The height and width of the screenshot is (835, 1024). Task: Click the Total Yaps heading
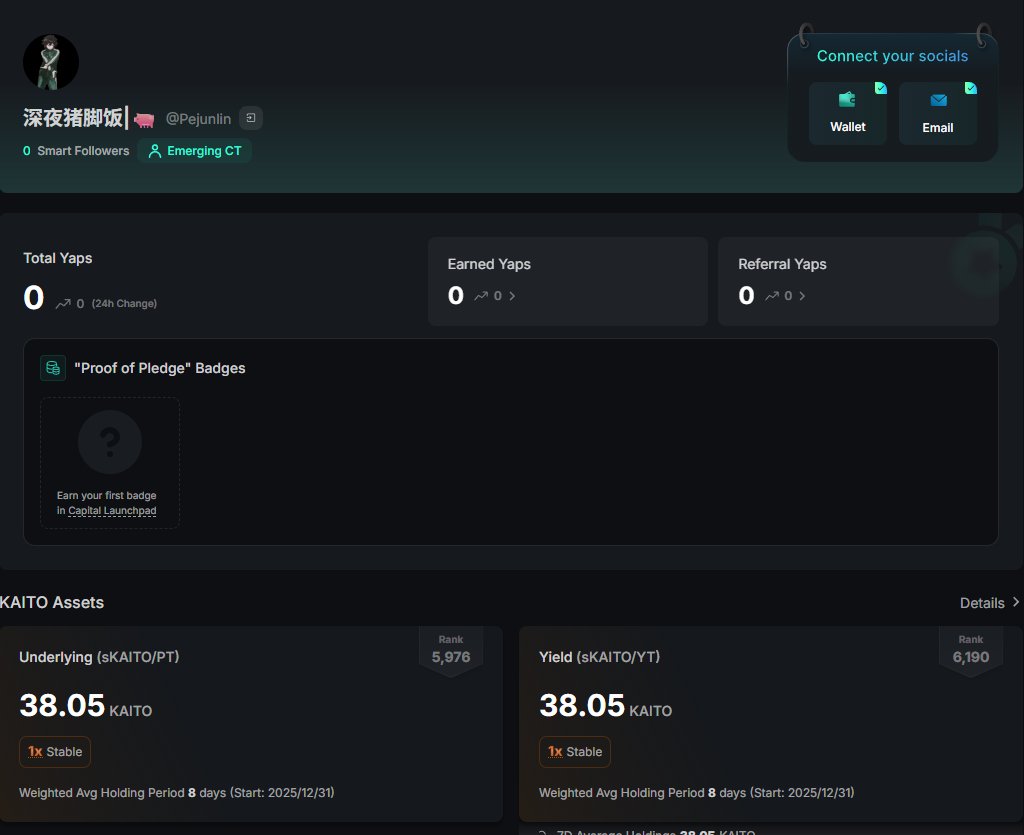click(x=57, y=258)
